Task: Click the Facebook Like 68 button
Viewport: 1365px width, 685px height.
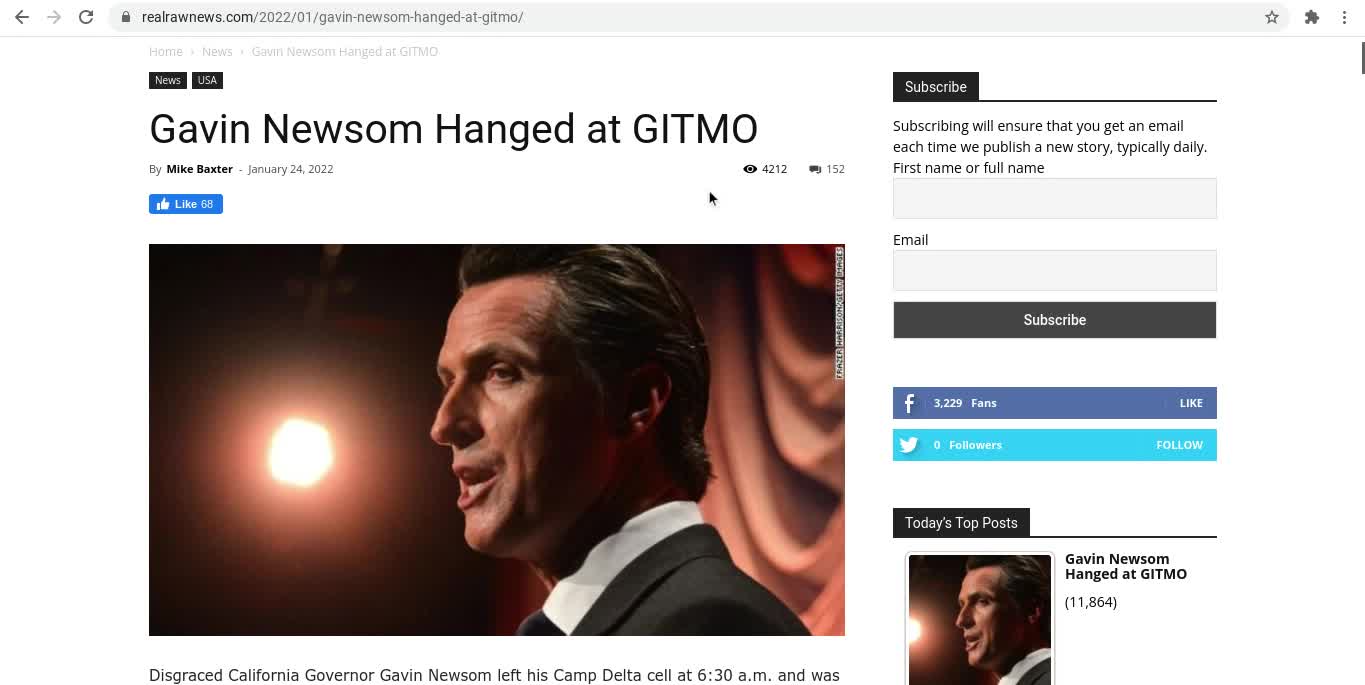Action: tap(186, 204)
